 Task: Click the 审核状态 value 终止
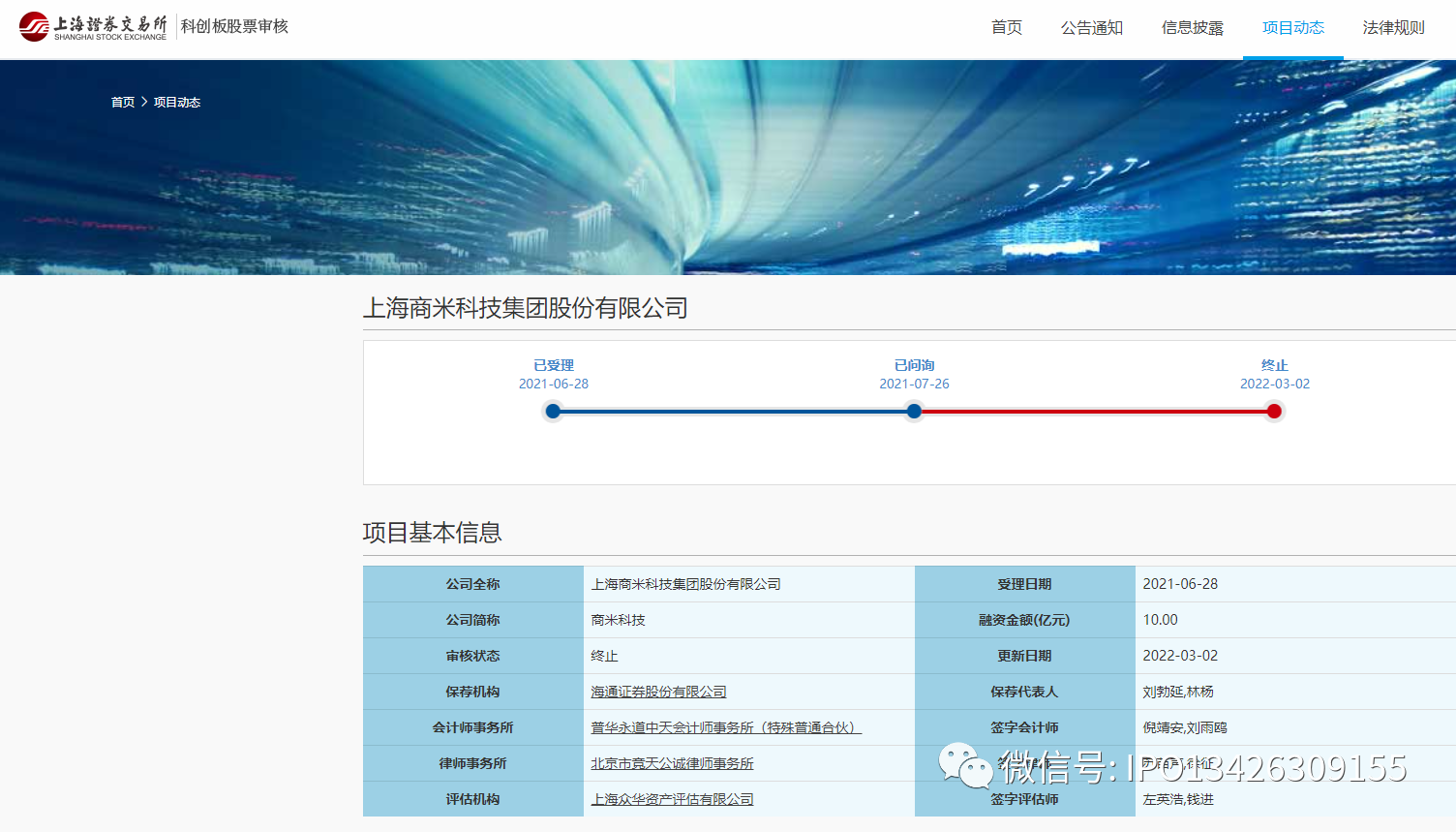point(604,656)
